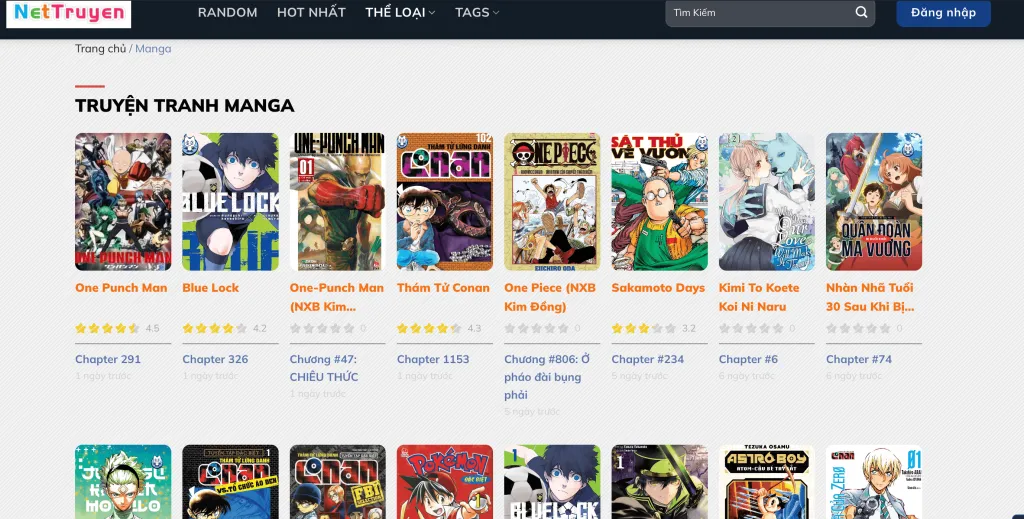Viewport: 1024px width, 519px height.
Task: Open the NetTruyen logo home link
Action: point(69,13)
